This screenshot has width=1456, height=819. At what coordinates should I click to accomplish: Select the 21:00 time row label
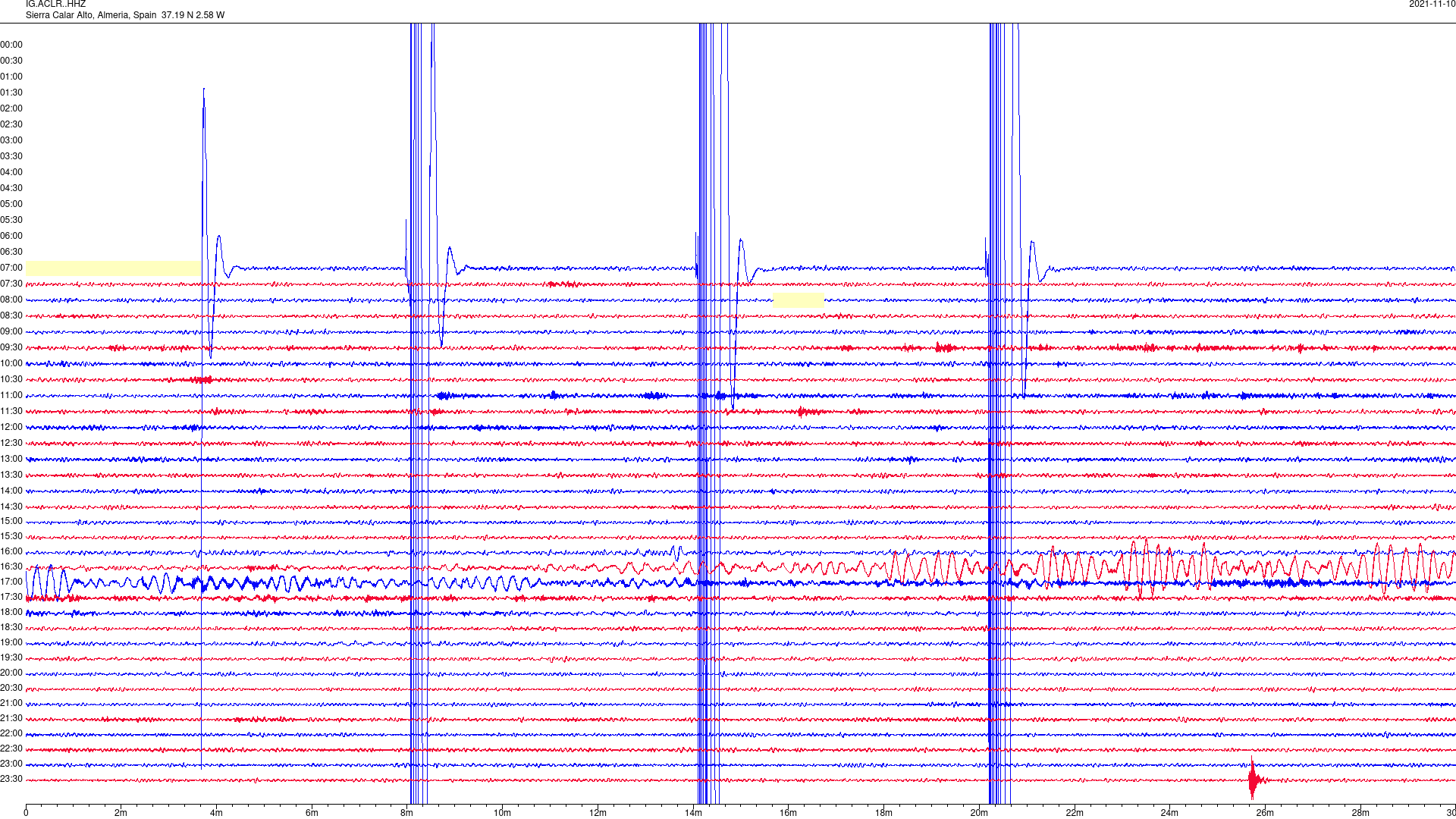(11, 703)
